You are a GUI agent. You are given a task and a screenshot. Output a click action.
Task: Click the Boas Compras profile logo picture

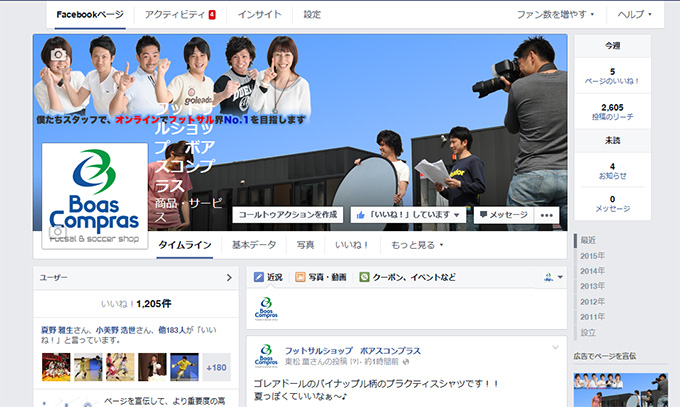95,196
